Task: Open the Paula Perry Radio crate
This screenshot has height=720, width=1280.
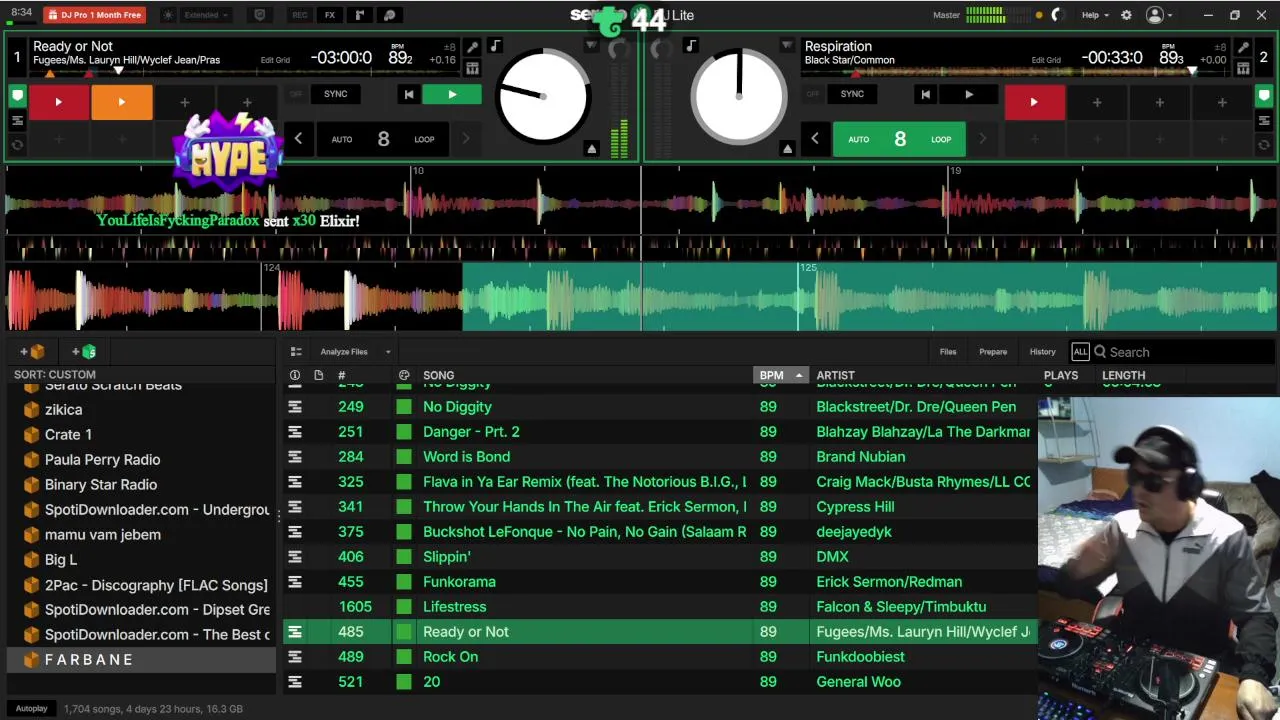Action: point(102,459)
